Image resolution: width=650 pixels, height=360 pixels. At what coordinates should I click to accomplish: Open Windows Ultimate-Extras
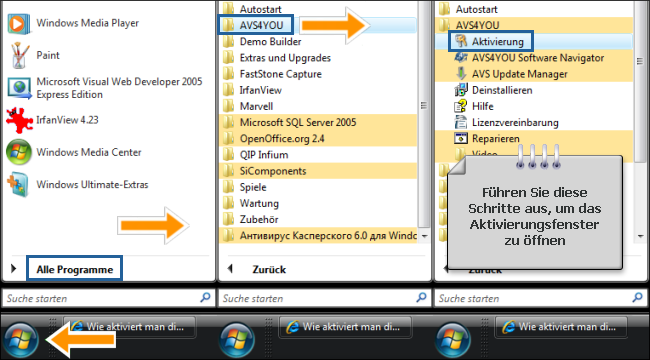pyautogui.click(x=79, y=185)
